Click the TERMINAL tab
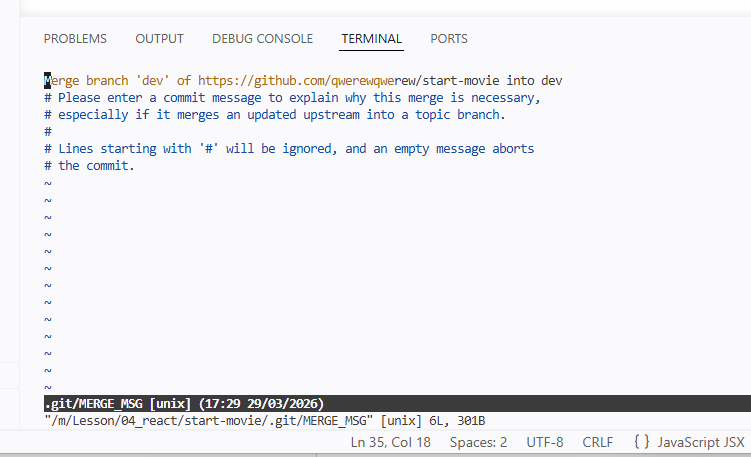Viewport: 751px width, 457px height. coord(371,39)
